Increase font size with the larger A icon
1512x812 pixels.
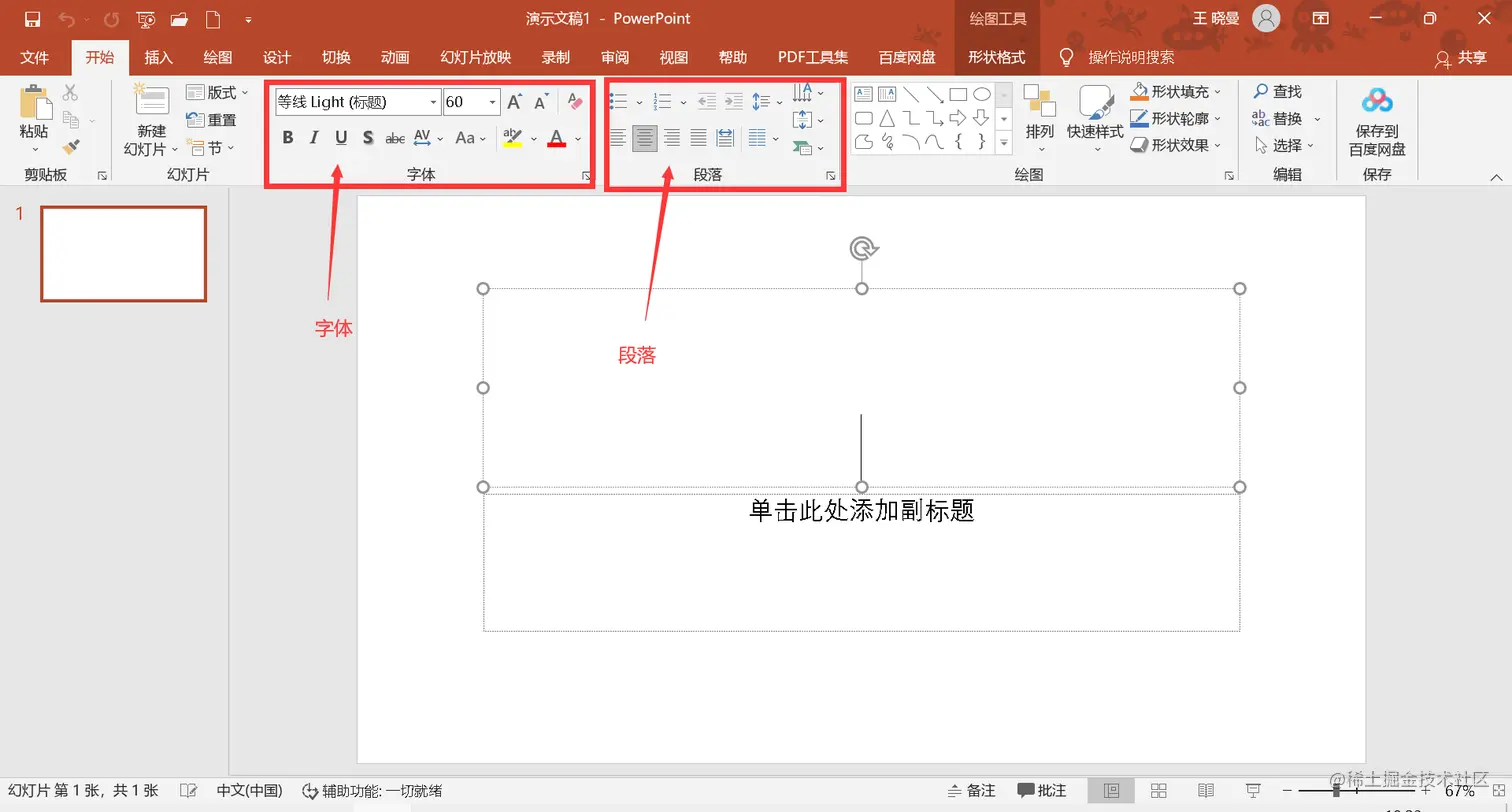click(x=514, y=102)
